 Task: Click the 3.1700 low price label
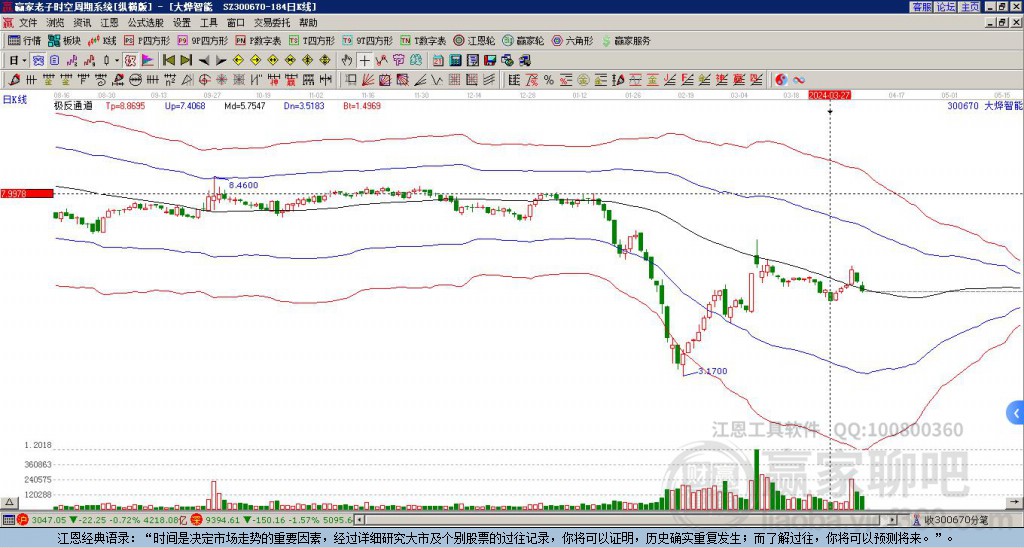click(712, 371)
